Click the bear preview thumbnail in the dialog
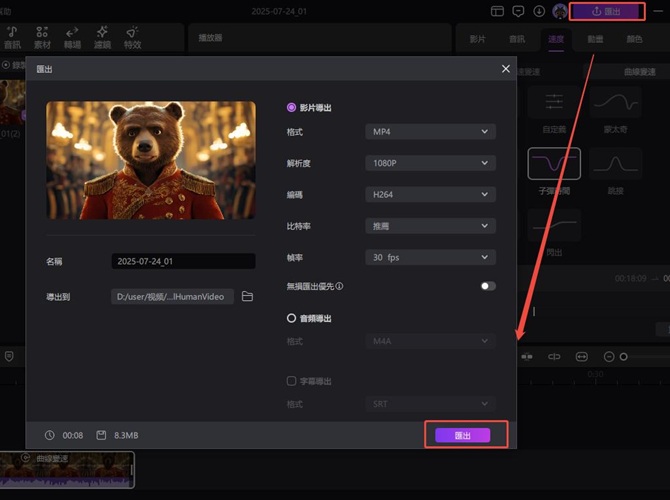This screenshot has height=500, width=670. [x=151, y=160]
